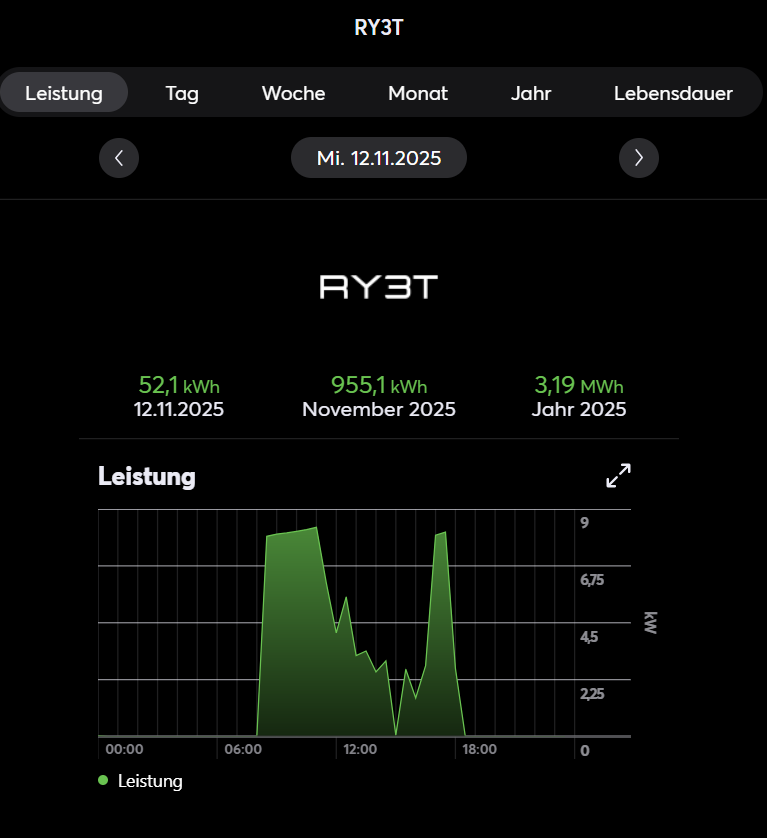The image size is (767, 838).
Task: Select the Lebensdauer tab
Action: point(673,93)
